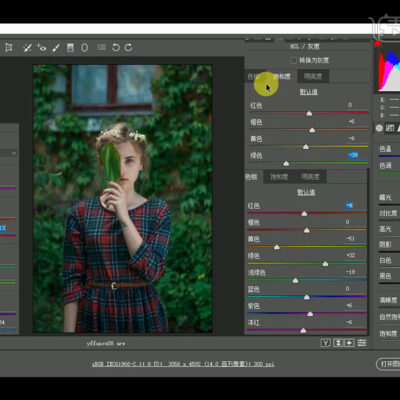This screenshot has width=400, height=400.
Task: Click the 绿色 hue slider handle
Action: [x=325, y=264]
